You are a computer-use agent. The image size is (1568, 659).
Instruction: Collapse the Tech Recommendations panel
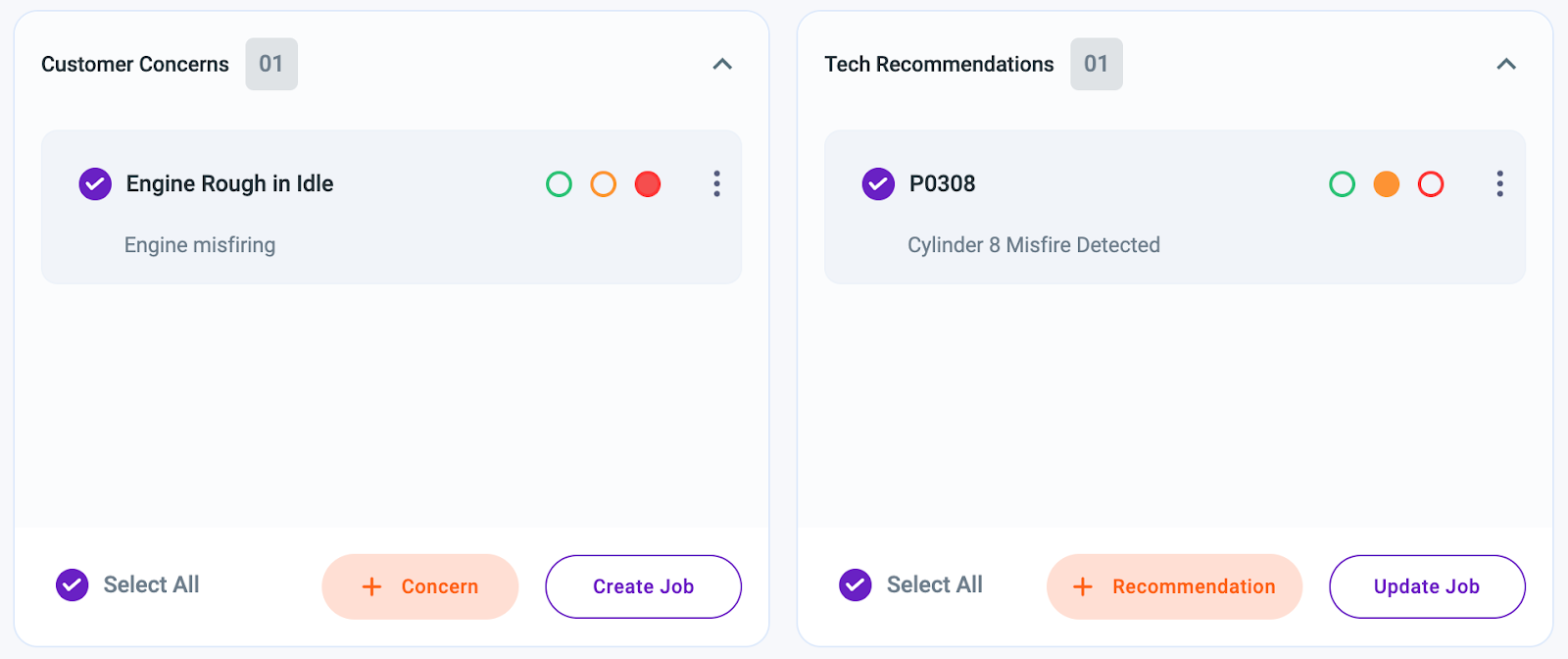(x=1506, y=64)
